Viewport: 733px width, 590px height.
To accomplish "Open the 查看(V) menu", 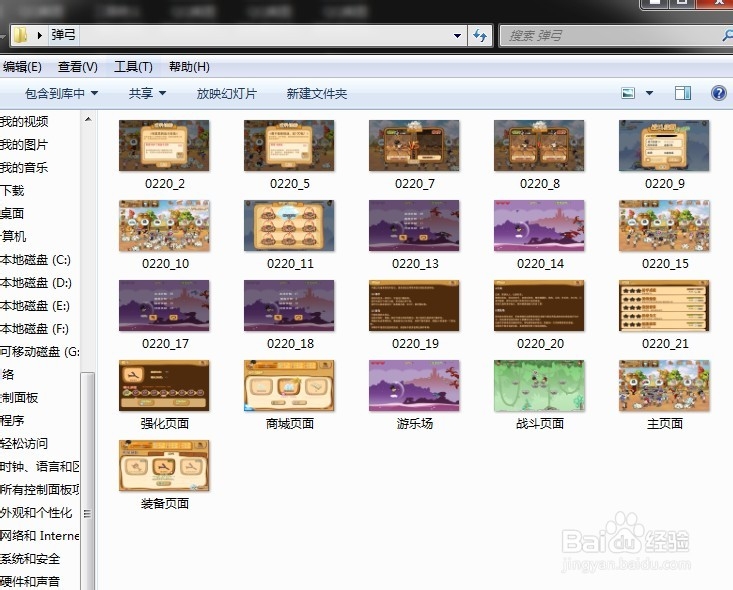I will click(x=78, y=67).
